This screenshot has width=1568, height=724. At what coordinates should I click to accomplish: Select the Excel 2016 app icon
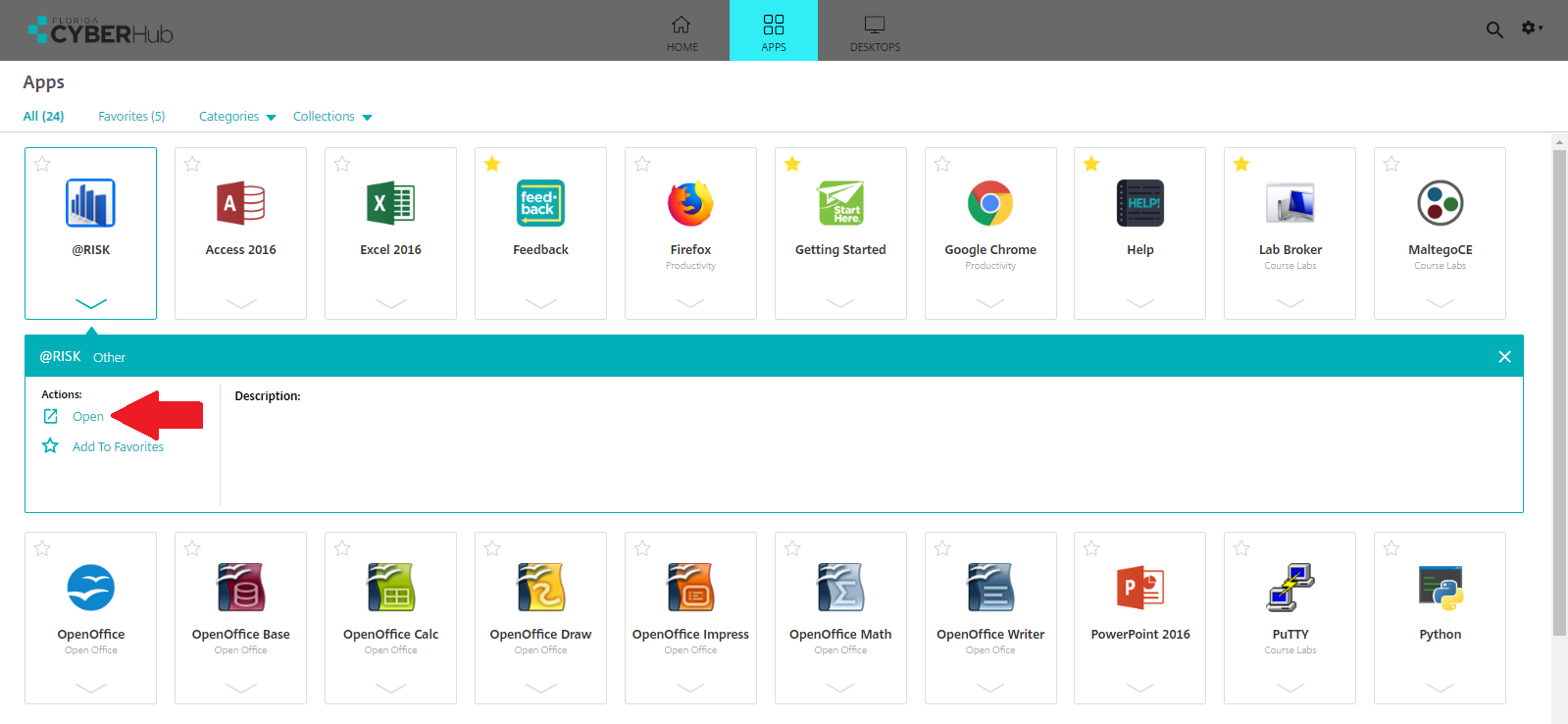pos(390,203)
